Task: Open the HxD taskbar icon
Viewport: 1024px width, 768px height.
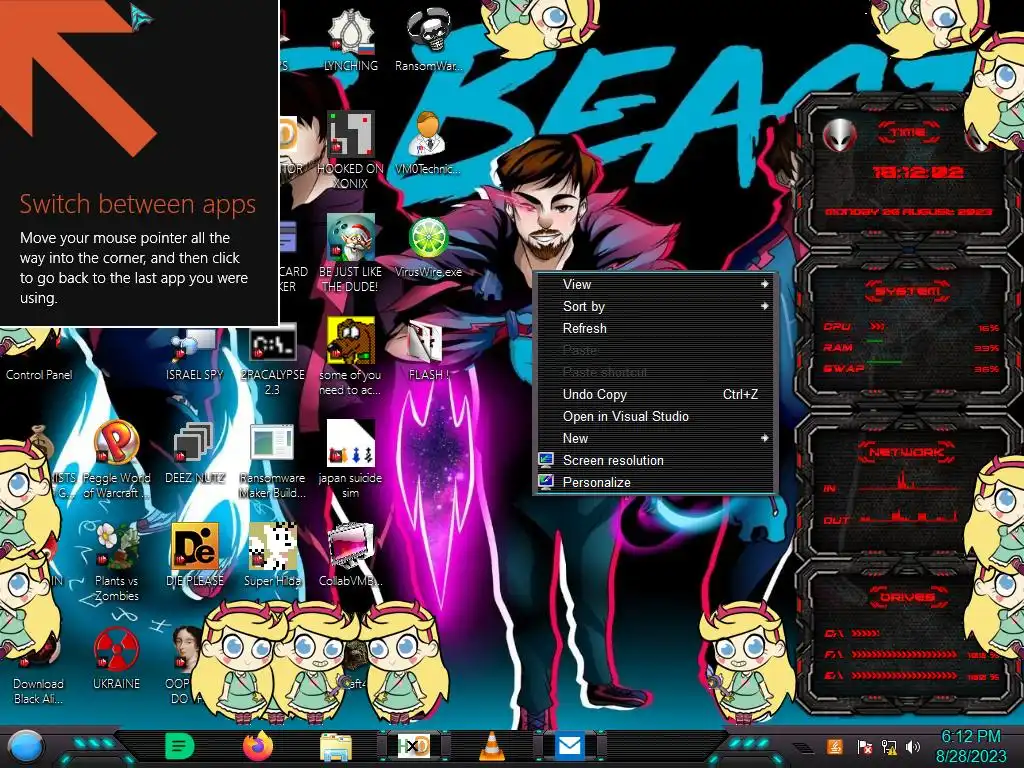Action: pos(414,746)
